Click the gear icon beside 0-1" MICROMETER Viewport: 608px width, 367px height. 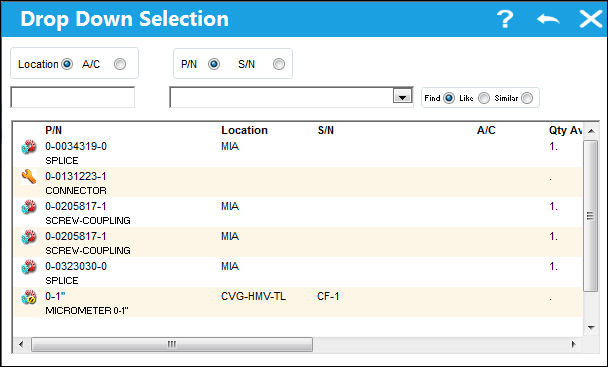[29, 297]
